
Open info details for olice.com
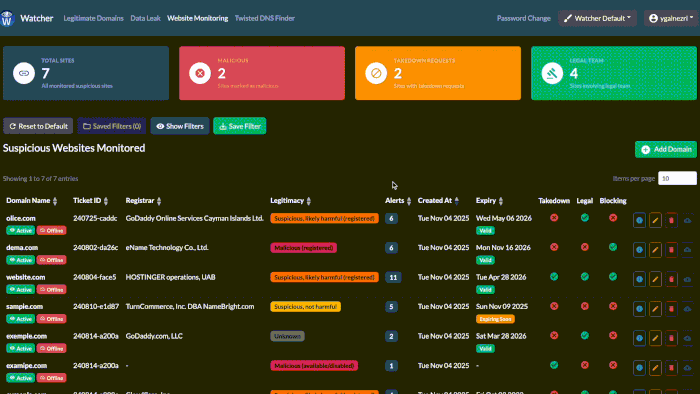pyautogui.click(x=639, y=220)
